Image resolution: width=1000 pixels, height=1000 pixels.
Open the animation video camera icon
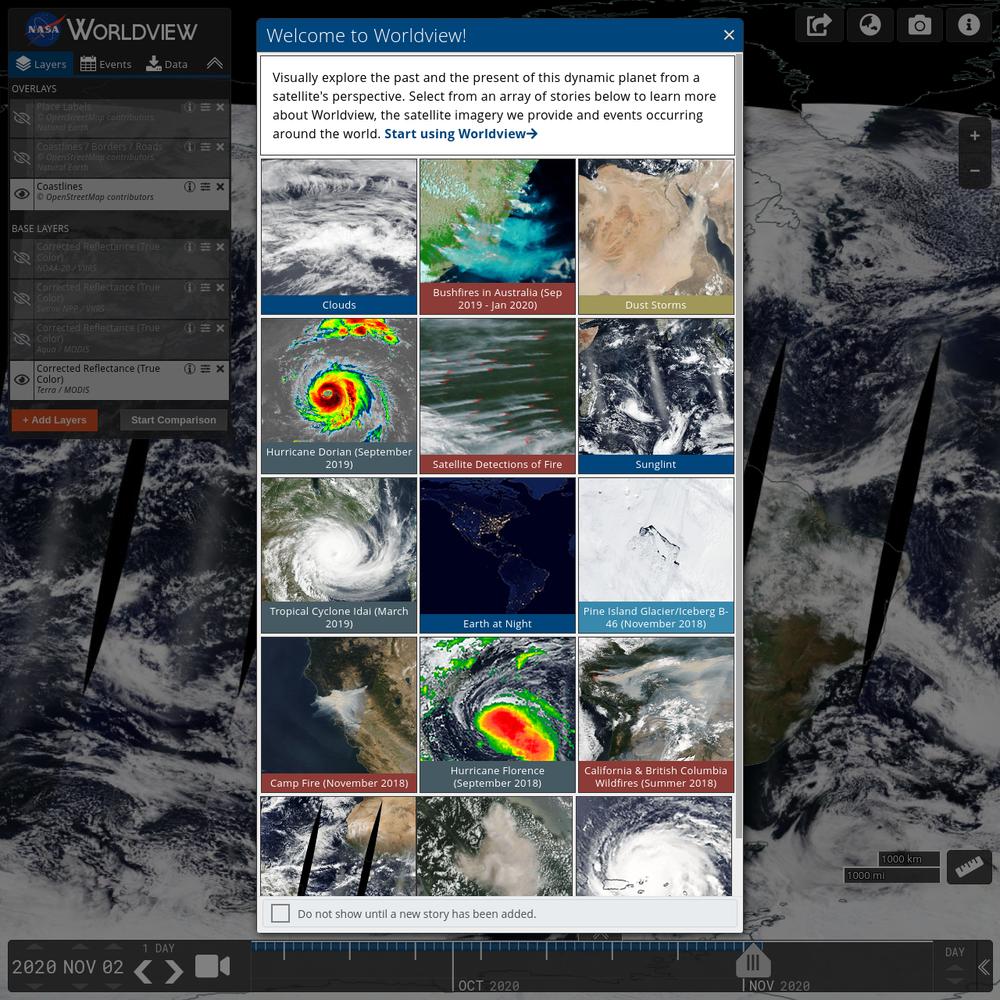coord(212,966)
